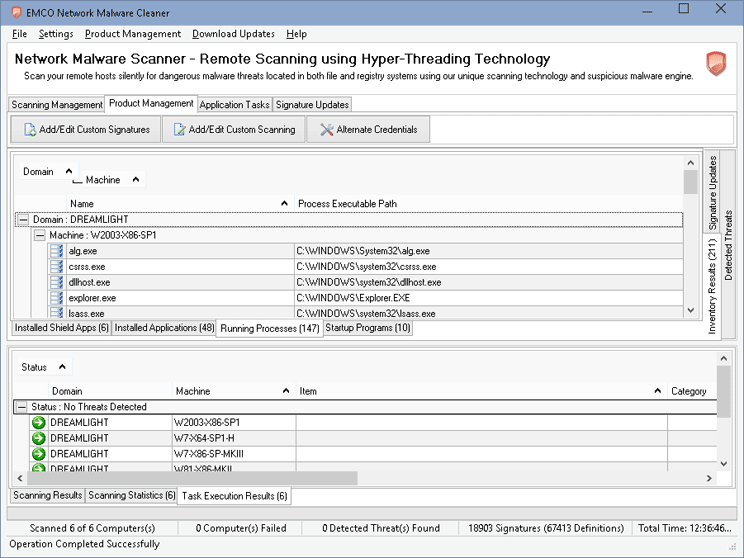
Task: Click green status icon for W7-X64-SP1-H
Action: point(38,438)
